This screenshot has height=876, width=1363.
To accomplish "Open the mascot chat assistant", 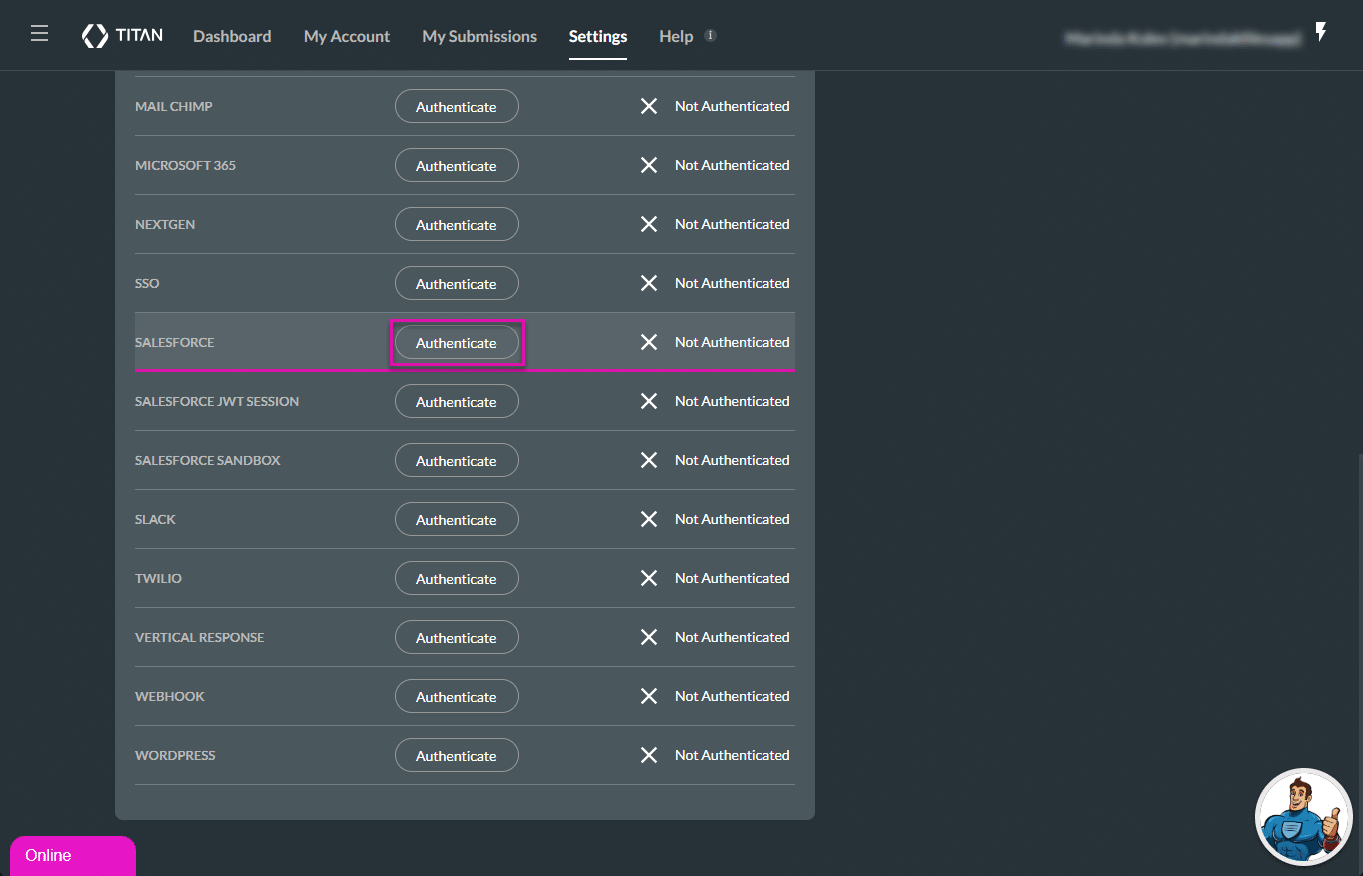I will pyautogui.click(x=1303, y=817).
